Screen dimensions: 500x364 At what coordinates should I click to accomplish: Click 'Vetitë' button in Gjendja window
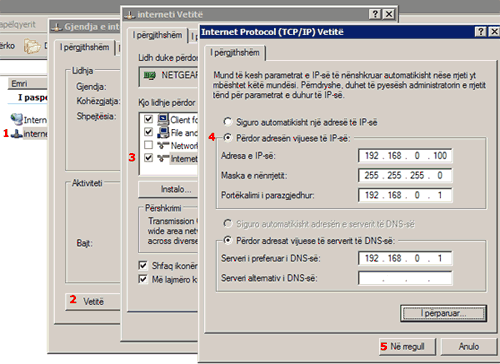(93, 302)
